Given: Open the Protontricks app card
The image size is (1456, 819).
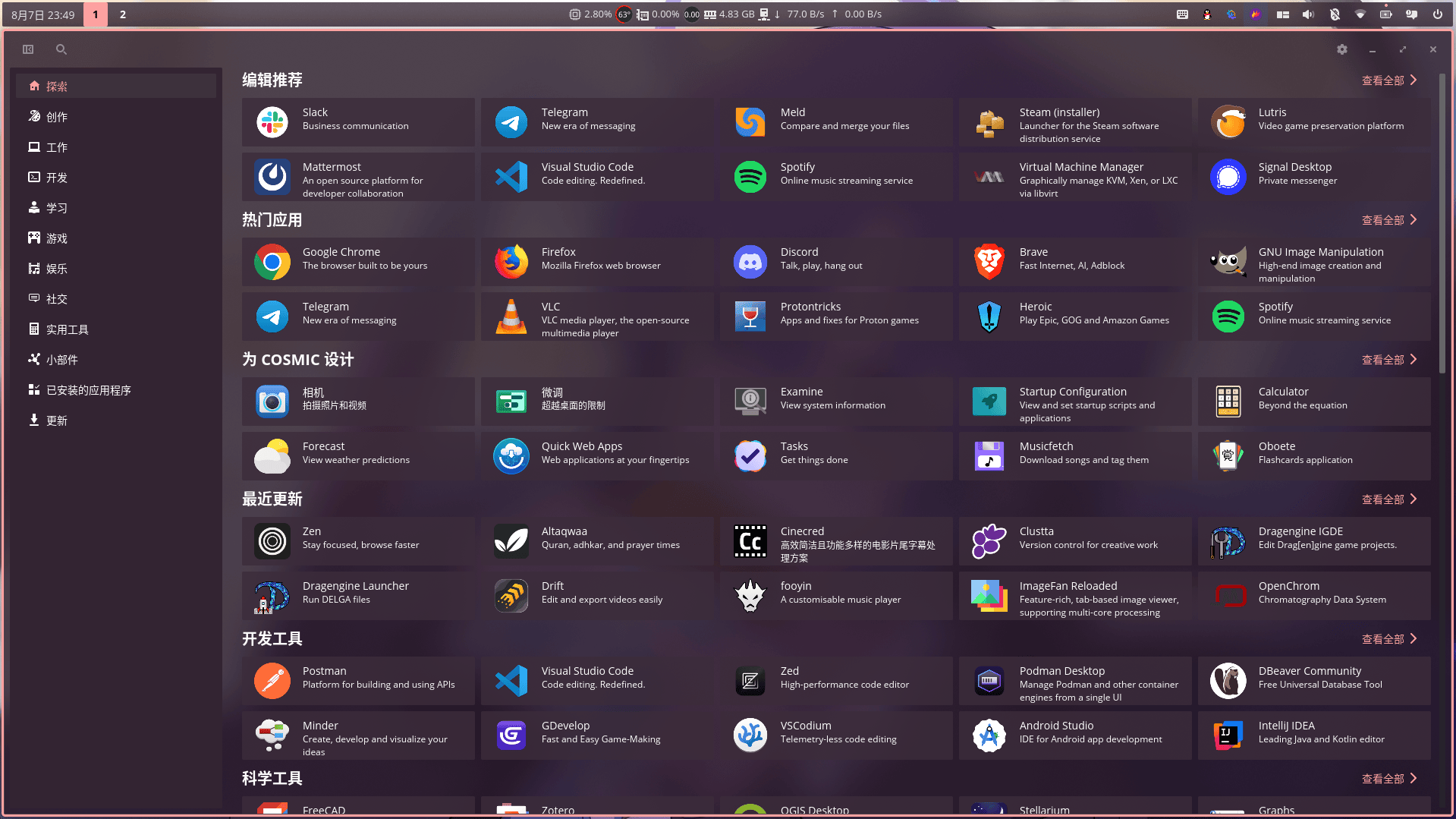Looking at the screenshot, I should [x=836, y=317].
